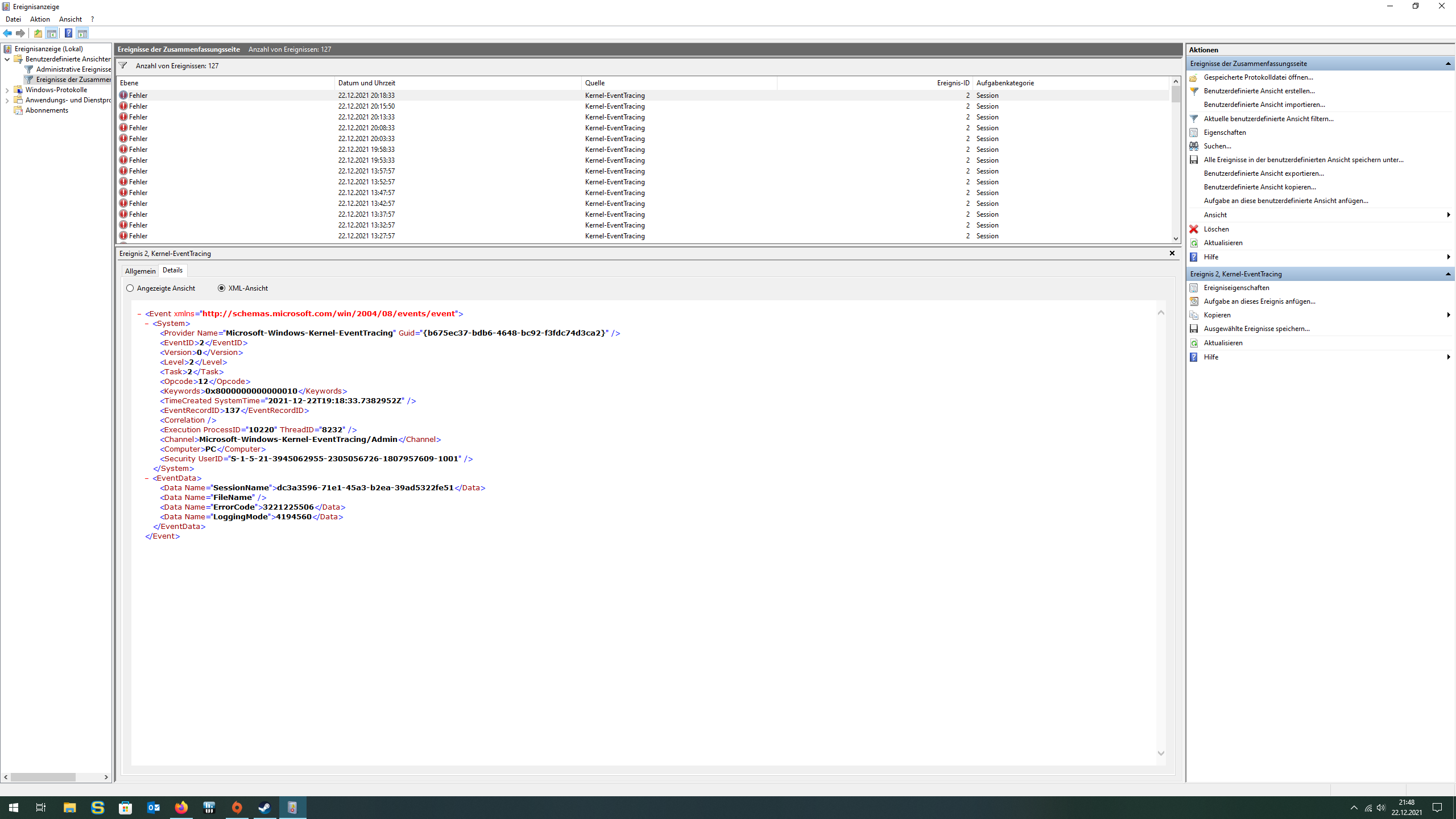This screenshot has width=1456, height=819.
Task: Click Benutzerdefinierte Ansicht erstellen link
Action: coord(1259,91)
